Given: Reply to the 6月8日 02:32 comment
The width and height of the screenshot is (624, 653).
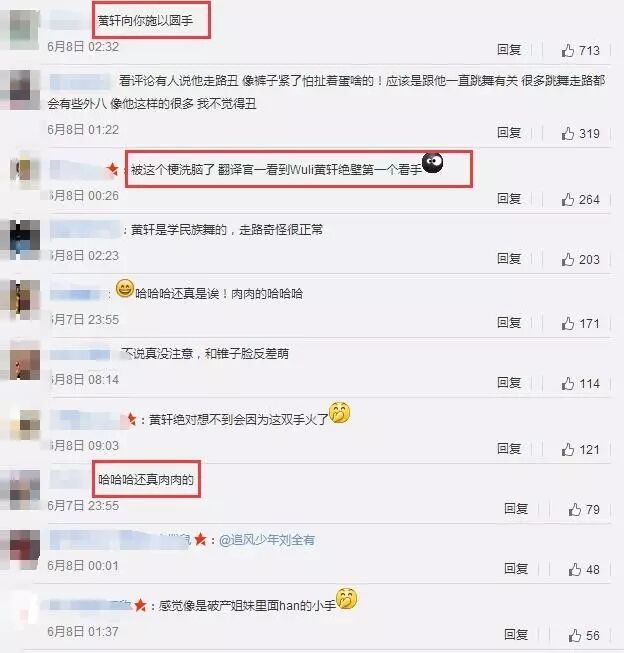Looking at the screenshot, I should [509, 50].
